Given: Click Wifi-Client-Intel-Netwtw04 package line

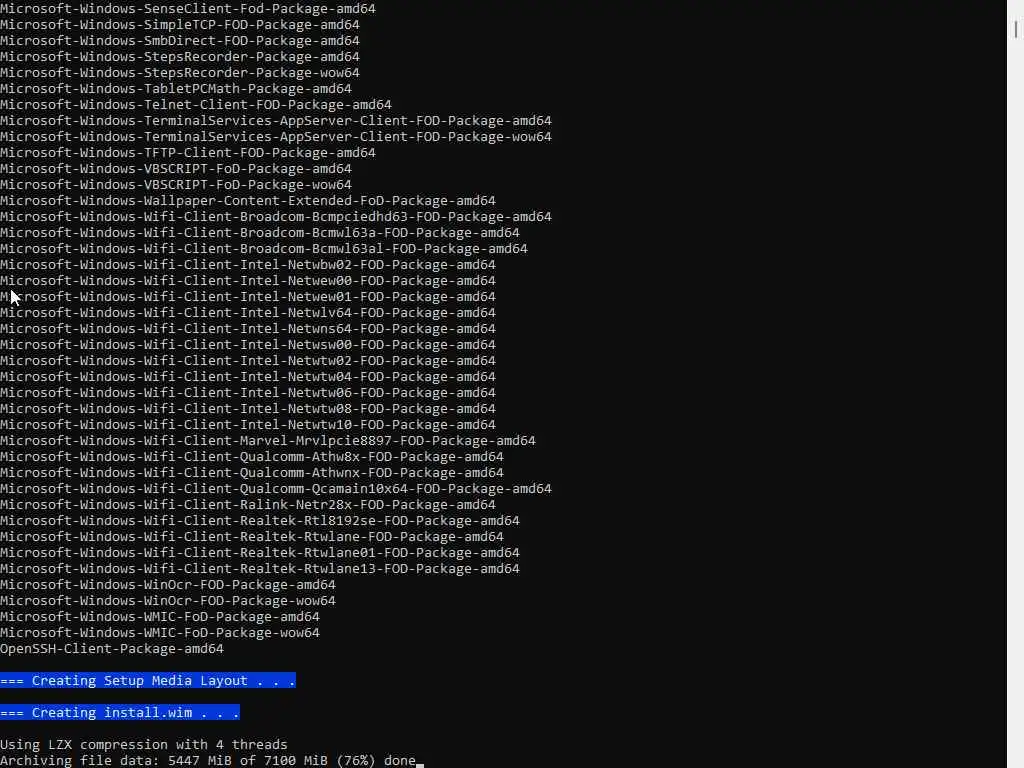Looking at the screenshot, I should coord(248,377).
